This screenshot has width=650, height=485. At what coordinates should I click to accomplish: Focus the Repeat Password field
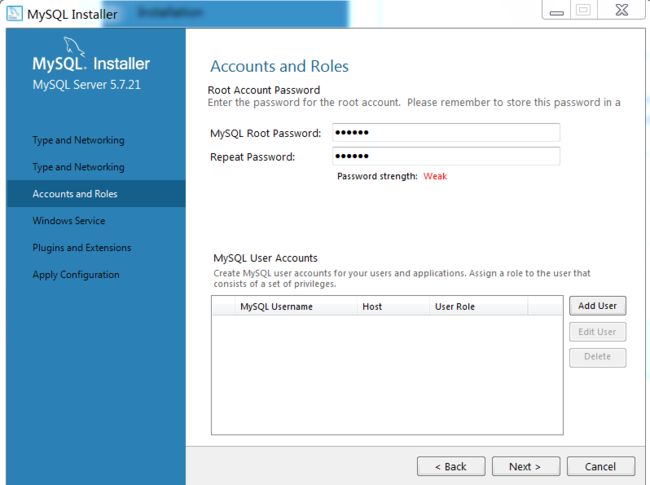point(446,156)
